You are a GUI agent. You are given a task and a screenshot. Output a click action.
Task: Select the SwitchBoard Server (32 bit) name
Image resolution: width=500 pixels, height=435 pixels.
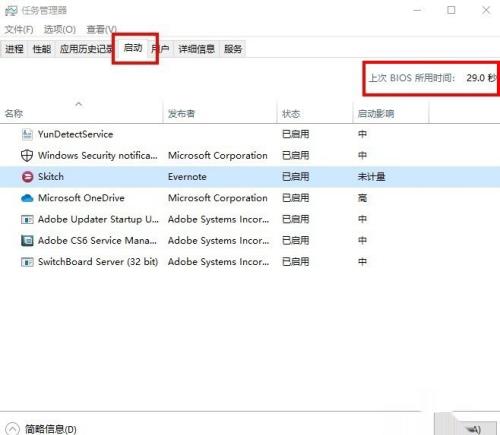pos(98,262)
